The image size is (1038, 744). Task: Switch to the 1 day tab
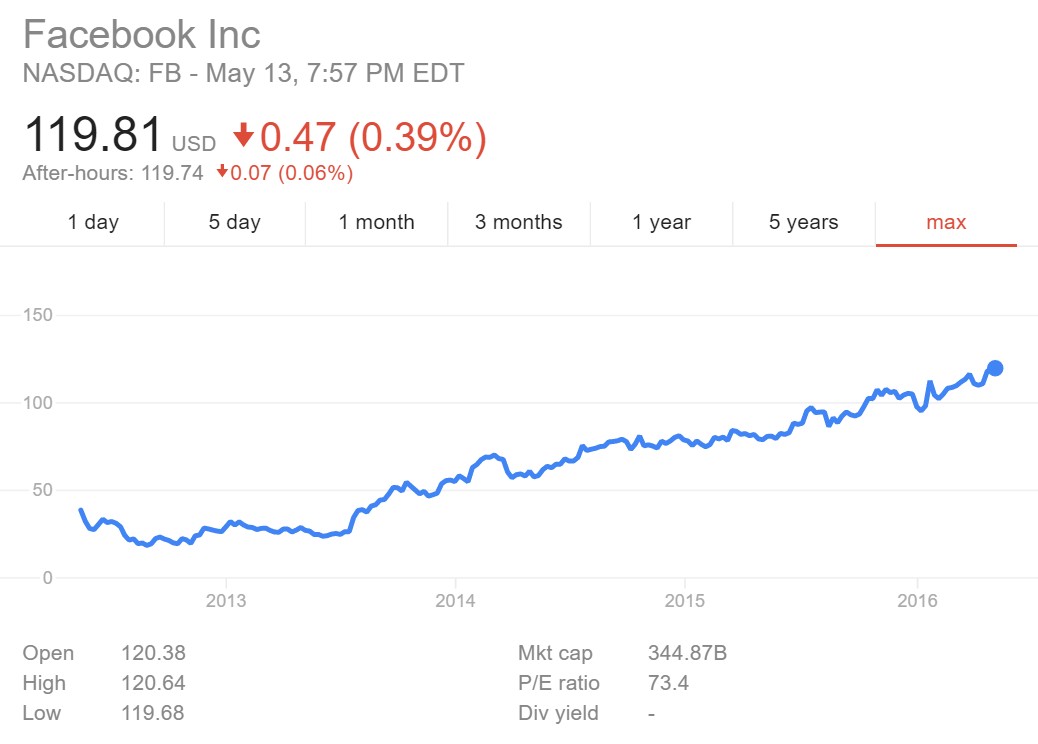93,222
